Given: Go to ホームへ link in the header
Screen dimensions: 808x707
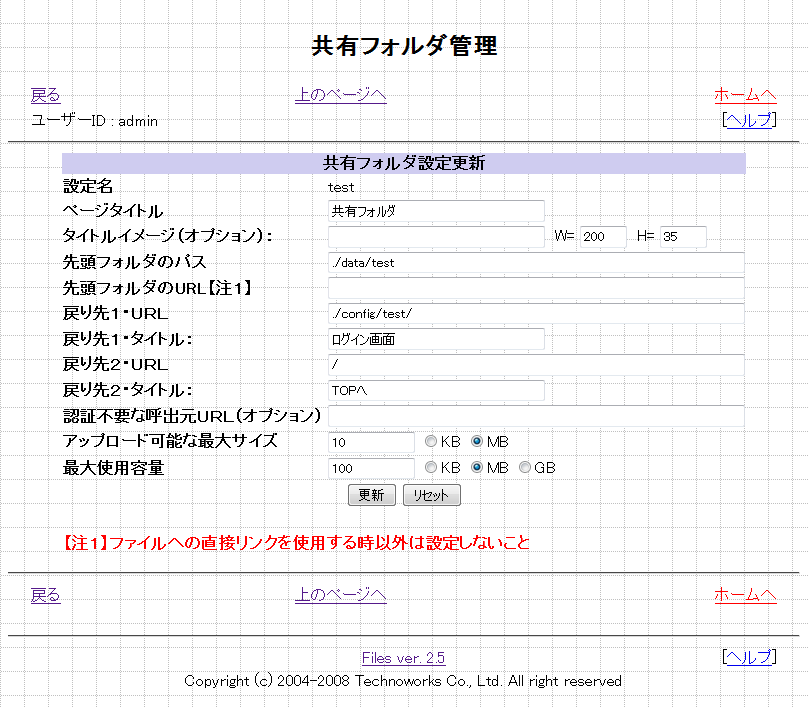Looking at the screenshot, I should click(745, 95).
